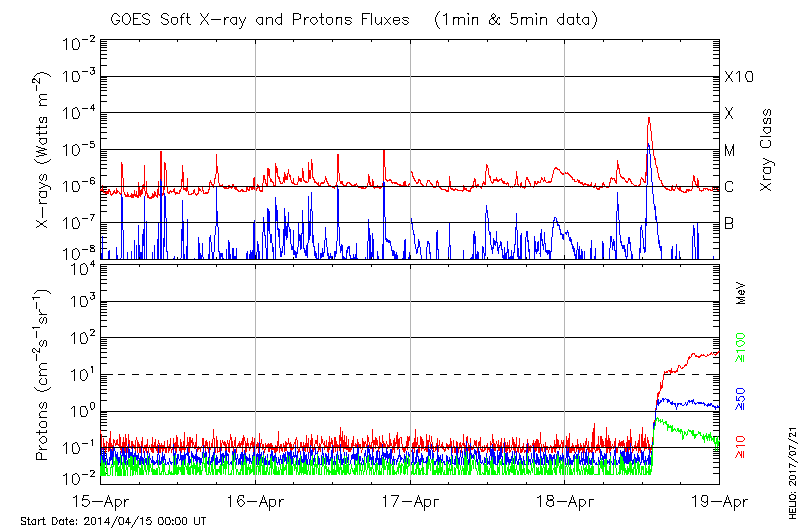Viewport: 800px width, 530px height.
Task: Click the blue ≥50 MeV legend label
Action: click(x=742, y=398)
